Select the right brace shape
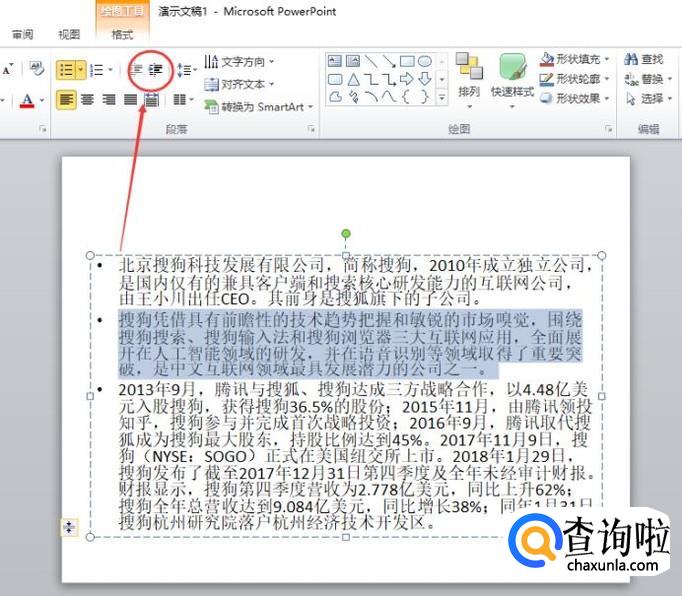 [x=424, y=97]
